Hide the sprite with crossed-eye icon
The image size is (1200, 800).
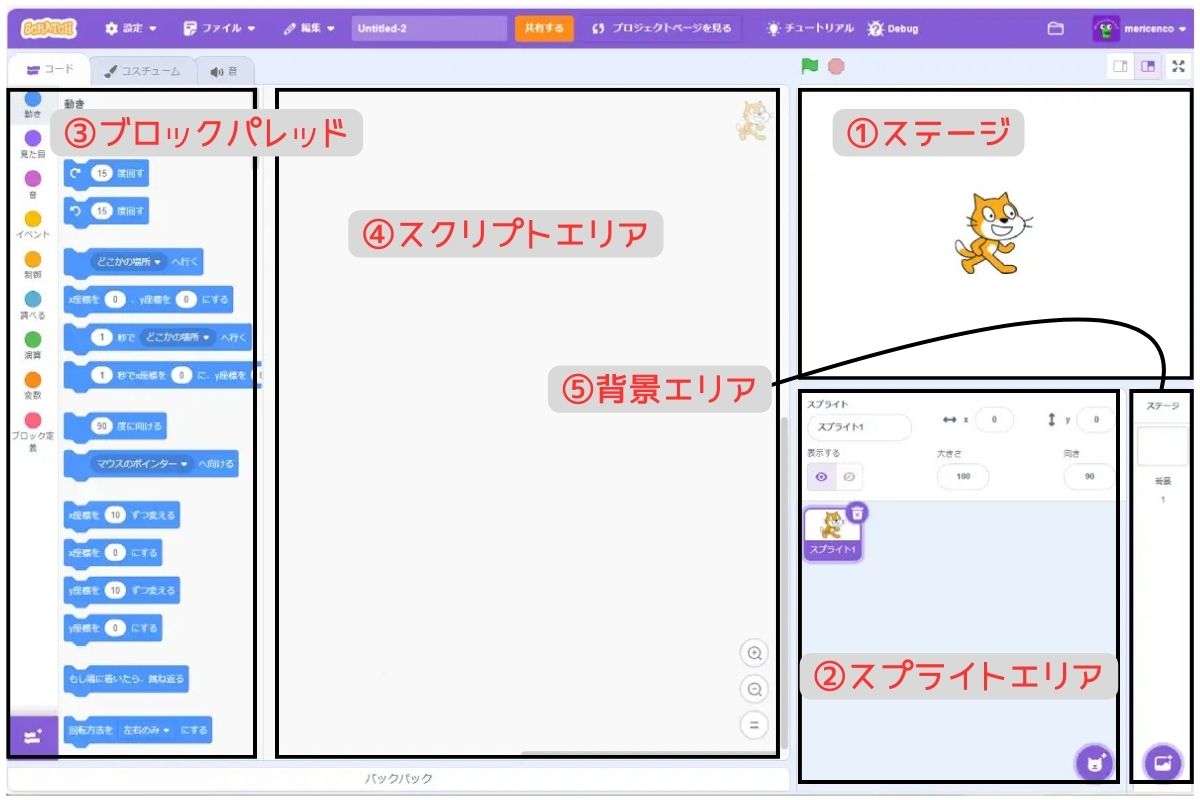[x=848, y=477]
